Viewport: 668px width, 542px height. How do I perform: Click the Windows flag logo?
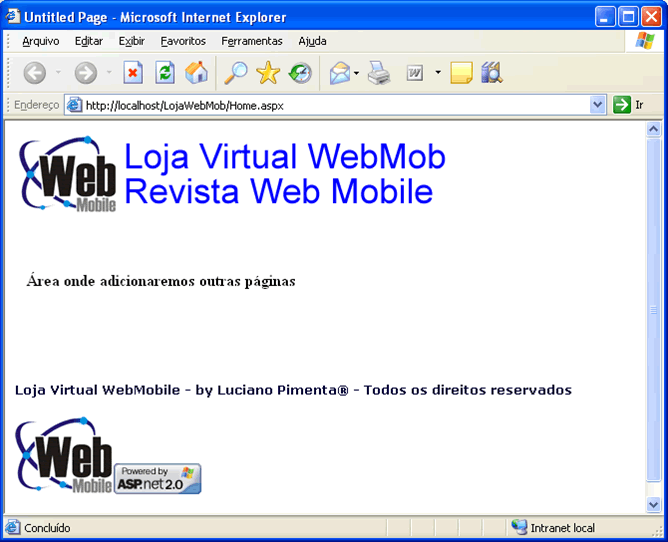[645, 41]
